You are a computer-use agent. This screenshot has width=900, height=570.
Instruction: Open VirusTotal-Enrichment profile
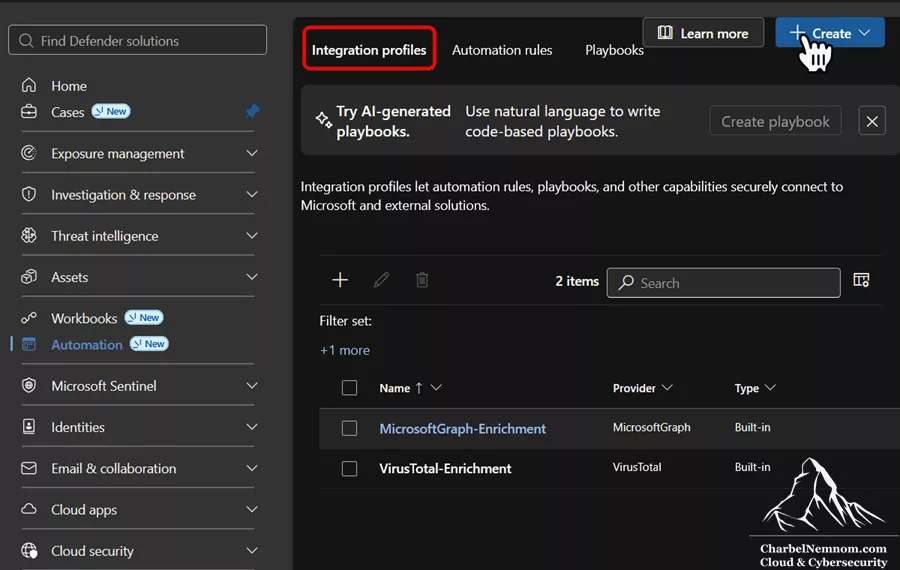[x=445, y=468]
